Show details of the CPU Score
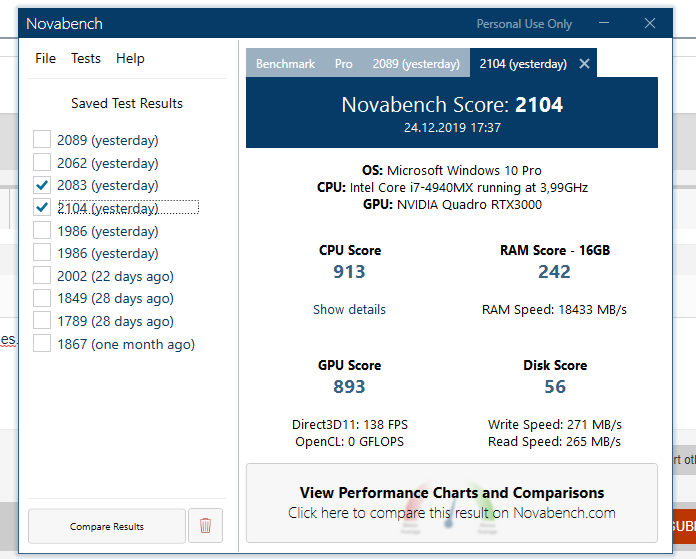This screenshot has width=696, height=559. [x=349, y=309]
